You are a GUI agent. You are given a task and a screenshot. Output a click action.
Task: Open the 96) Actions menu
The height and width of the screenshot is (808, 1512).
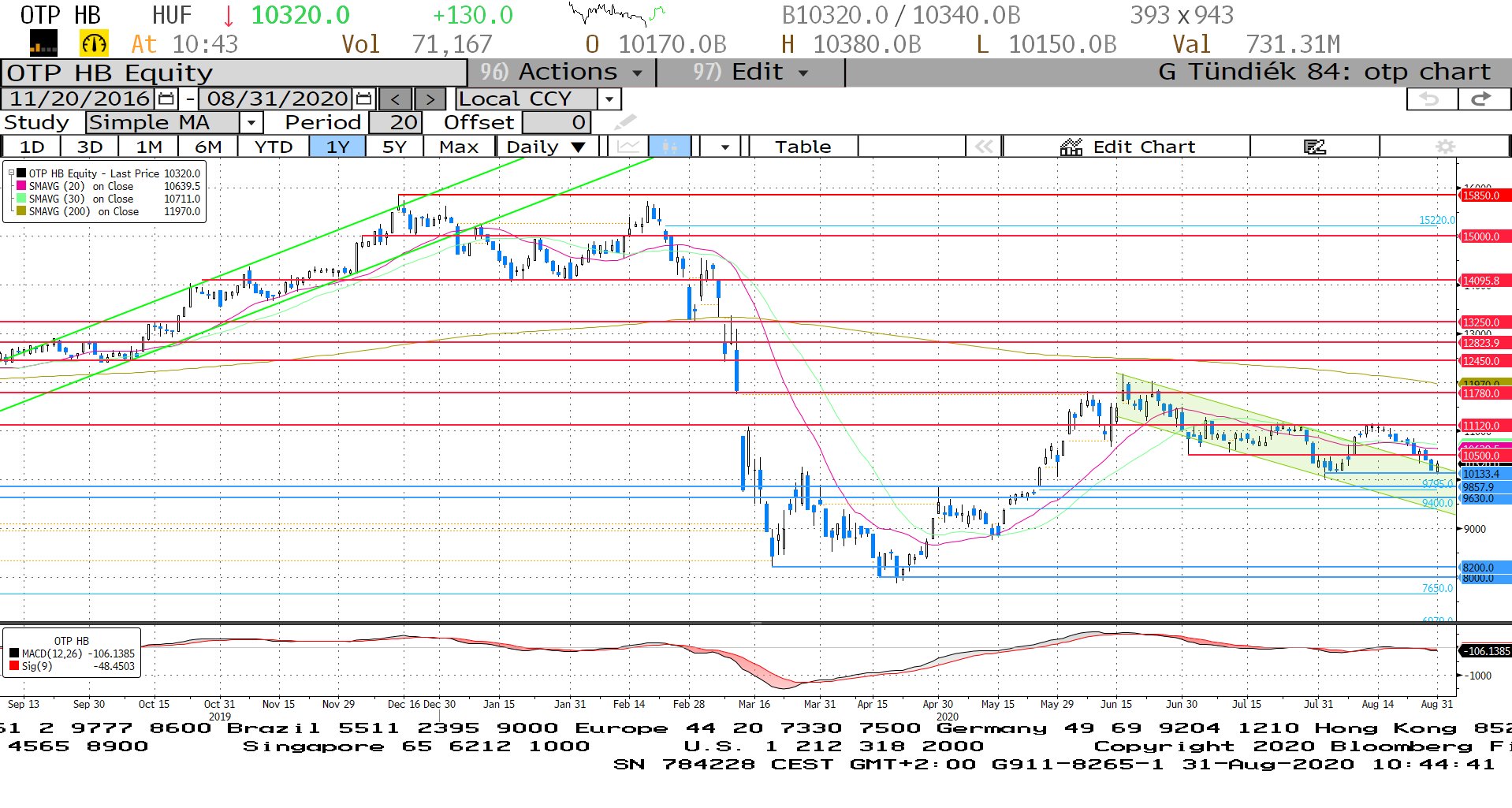(561, 73)
